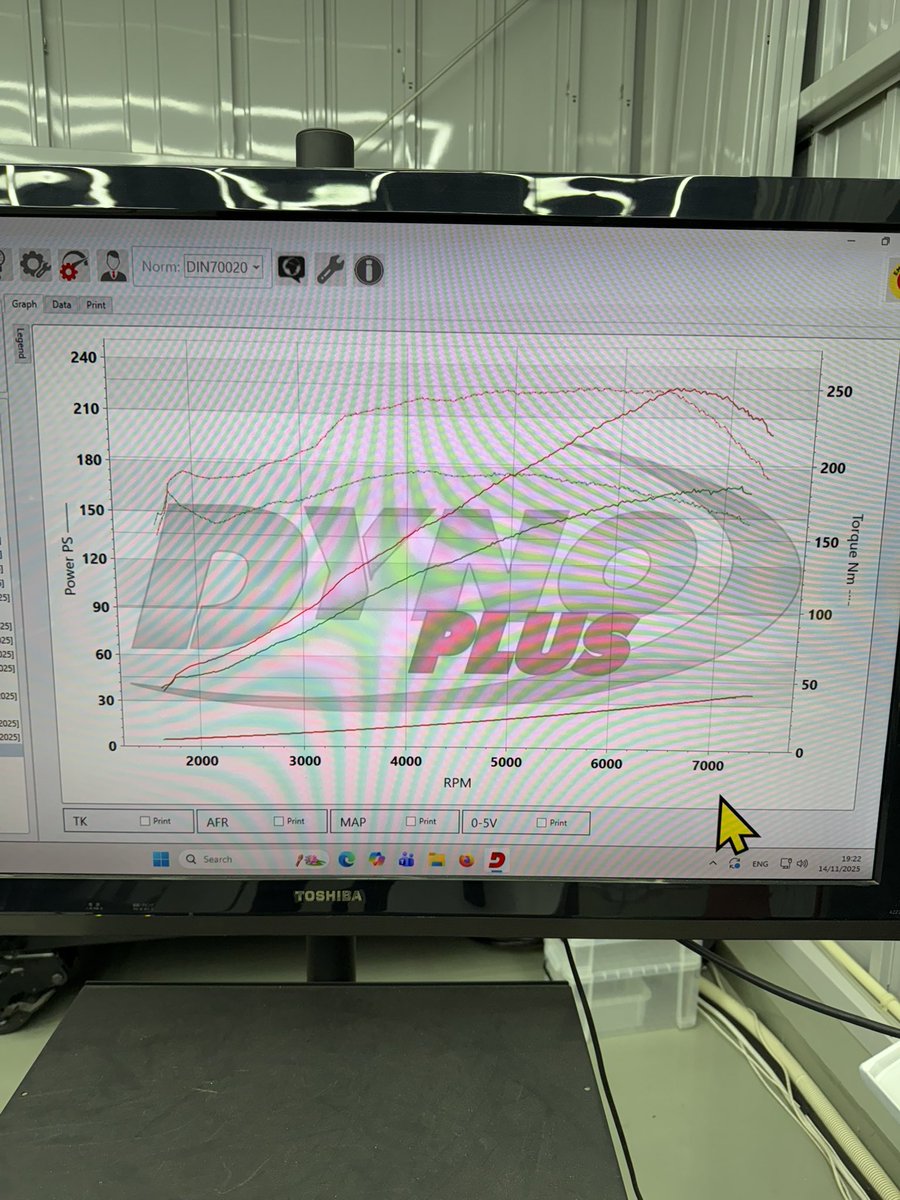This screenshot has width=900, height=1200.
Task: Open the volume tray icon
Action: [x=803, y=863]
